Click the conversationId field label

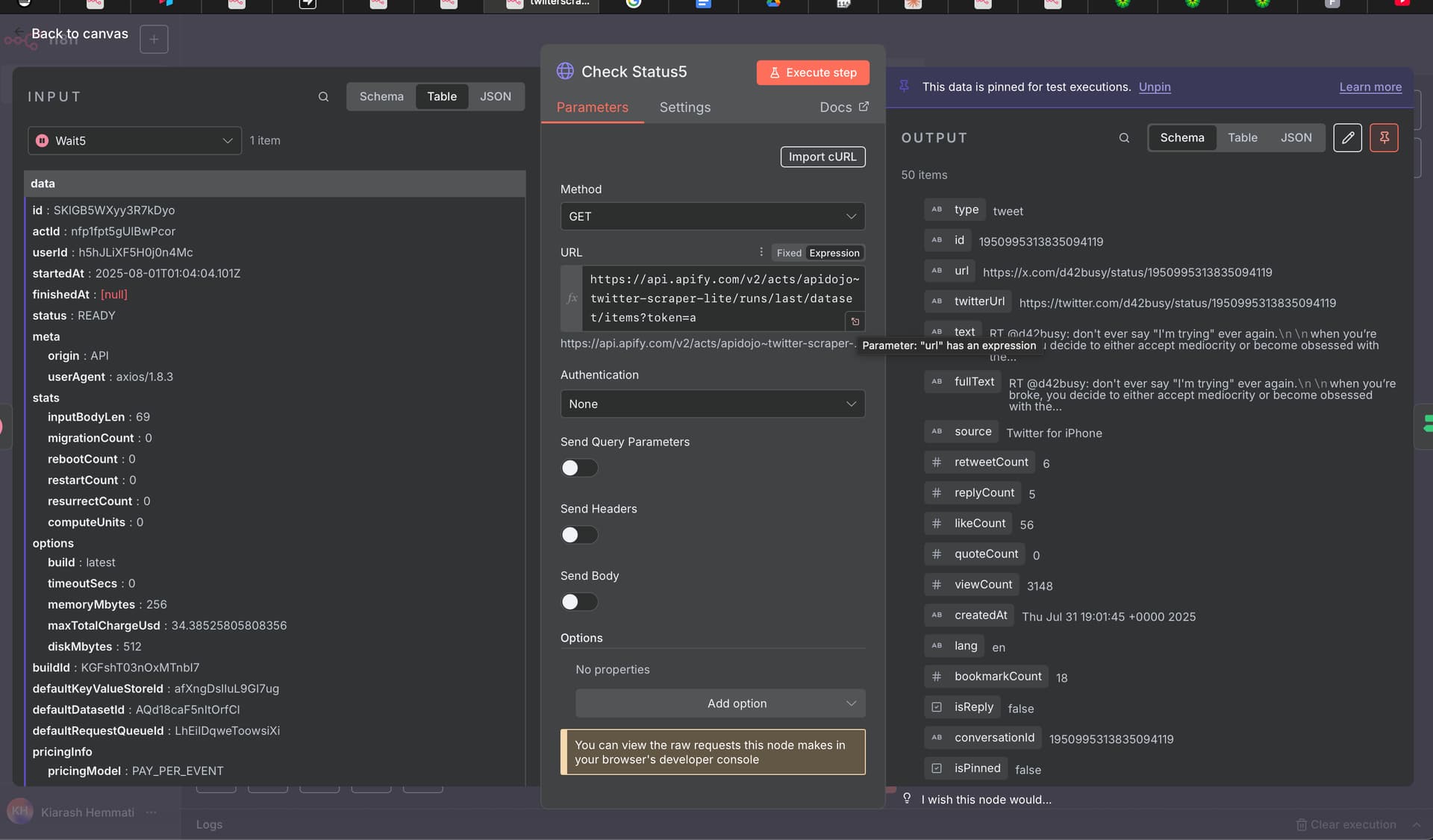pos(994,738)
